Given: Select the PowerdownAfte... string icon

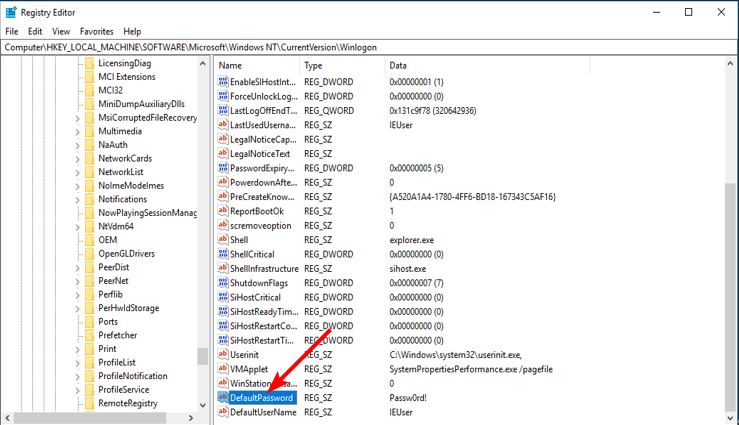Looking at the screenshot, I should point(223,182).
